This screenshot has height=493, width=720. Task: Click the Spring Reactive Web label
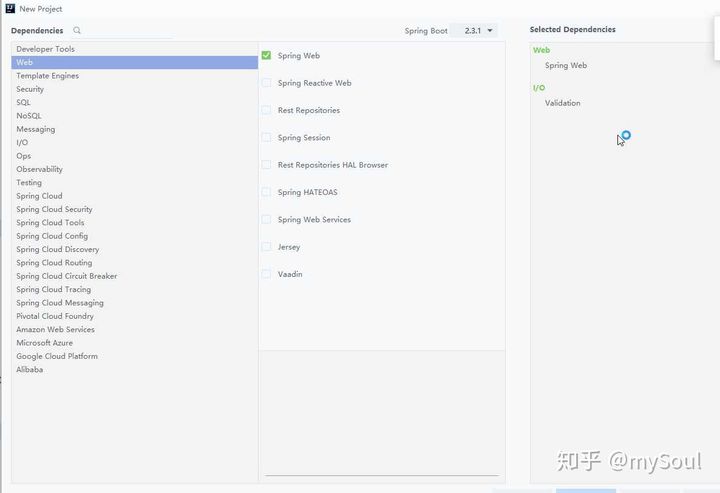[315, 83]
